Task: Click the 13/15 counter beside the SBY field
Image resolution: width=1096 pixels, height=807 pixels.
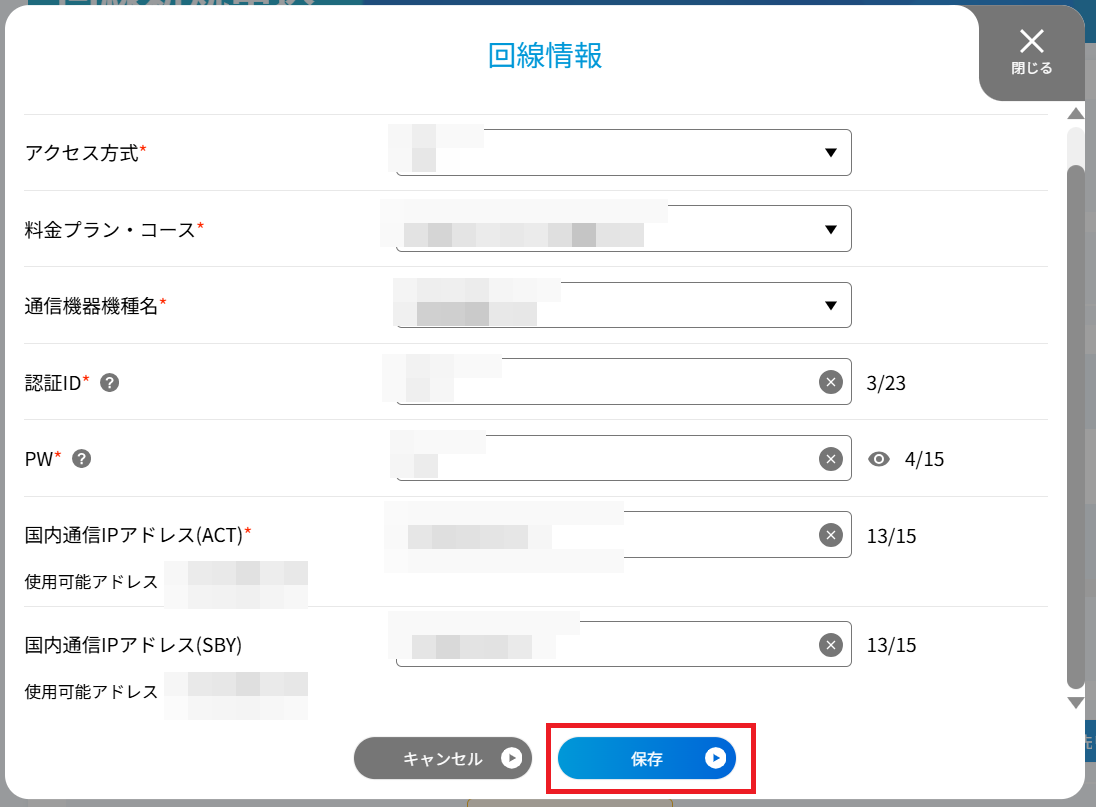Action: (x=891, y=645)
